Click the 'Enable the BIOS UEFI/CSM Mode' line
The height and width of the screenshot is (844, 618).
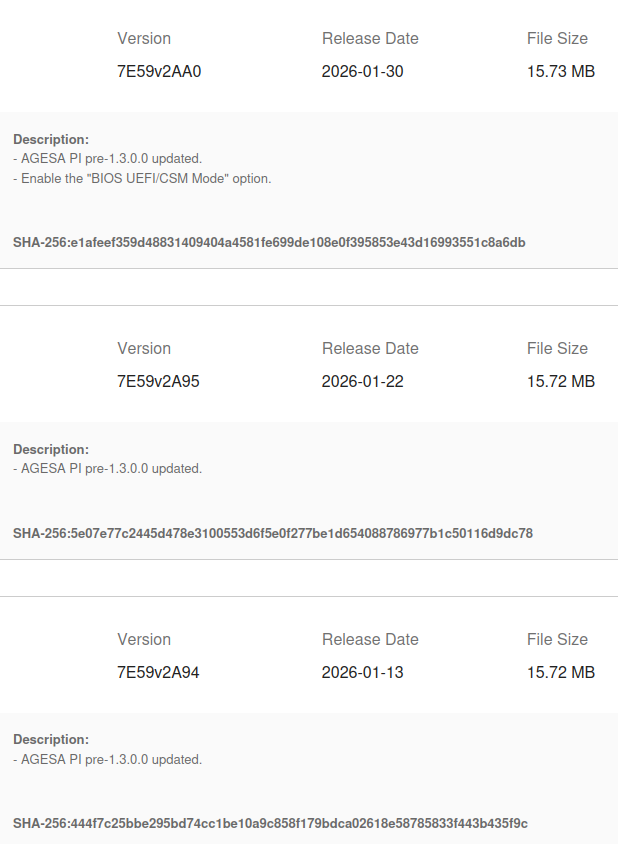pyautogui.click(x=142, y=178)
